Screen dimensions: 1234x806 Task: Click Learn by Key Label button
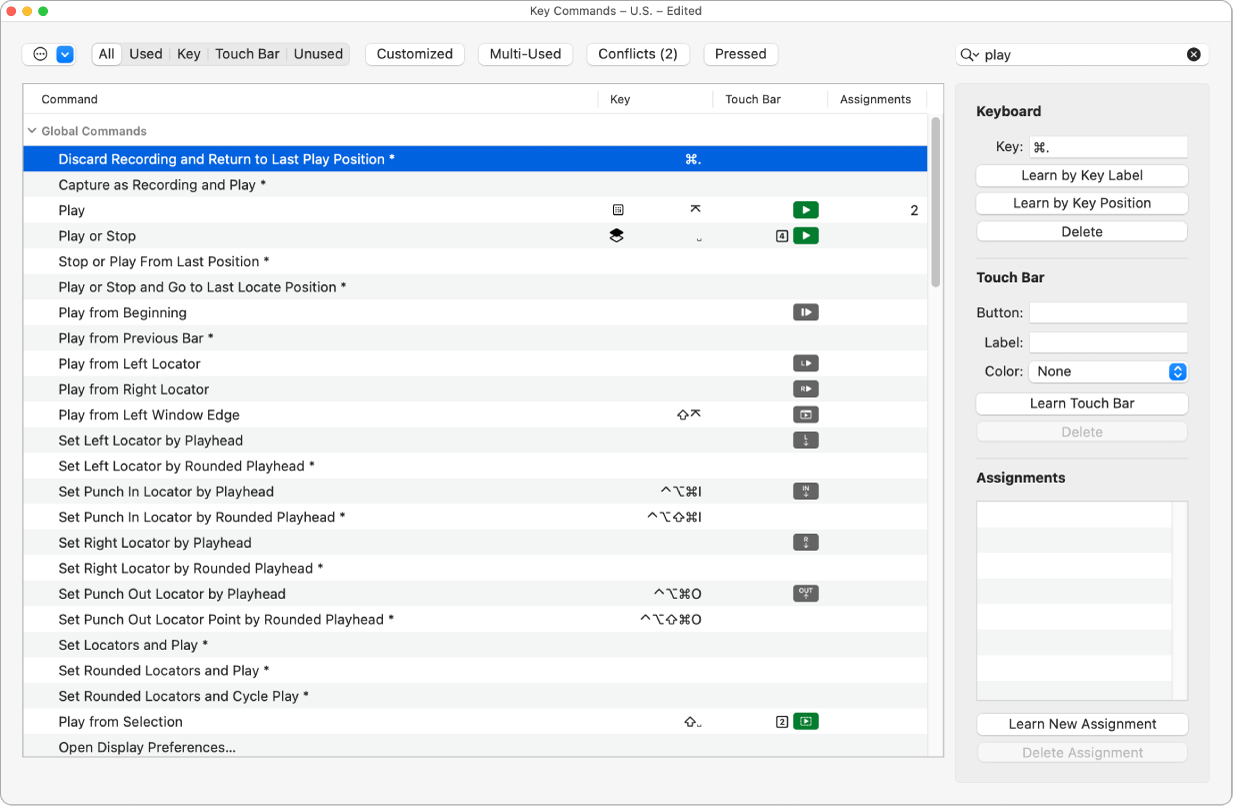click(x=1082, y=175)
